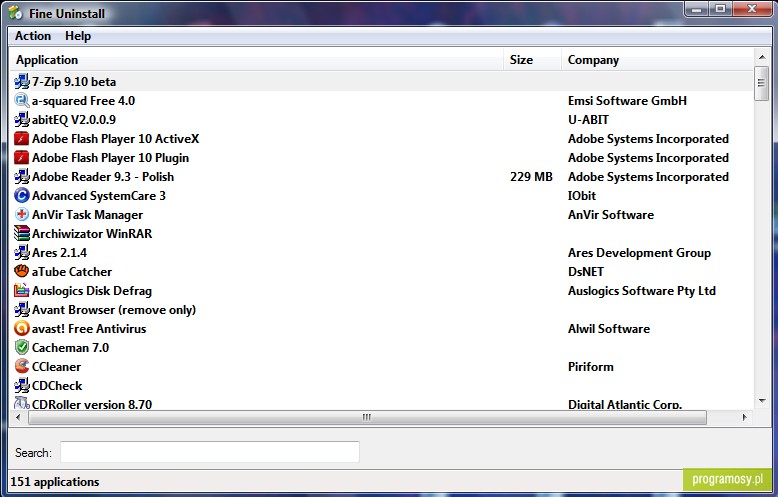
Task: Click the vertical scrollbar up arrow
Action: 762,57
